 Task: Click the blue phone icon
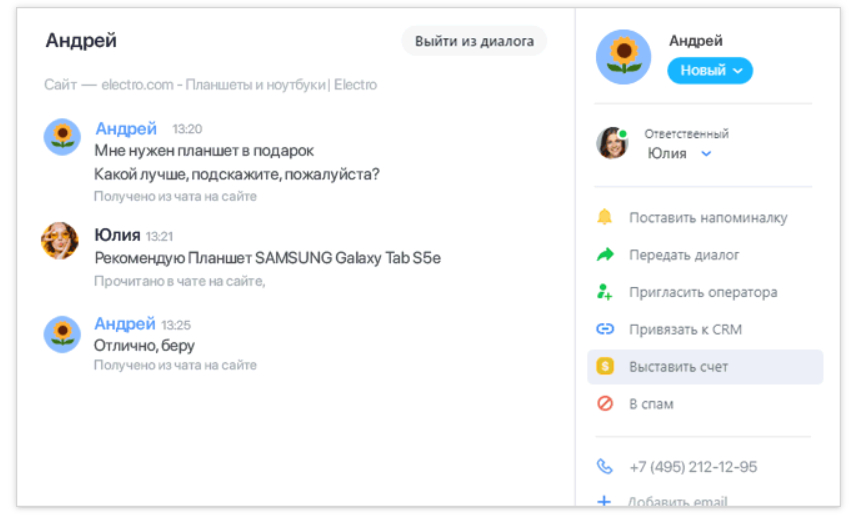604,466
